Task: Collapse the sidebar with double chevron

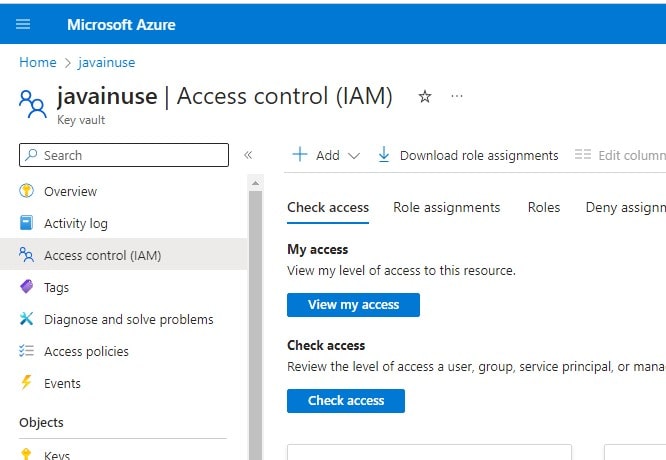Action: coord(248,155)
